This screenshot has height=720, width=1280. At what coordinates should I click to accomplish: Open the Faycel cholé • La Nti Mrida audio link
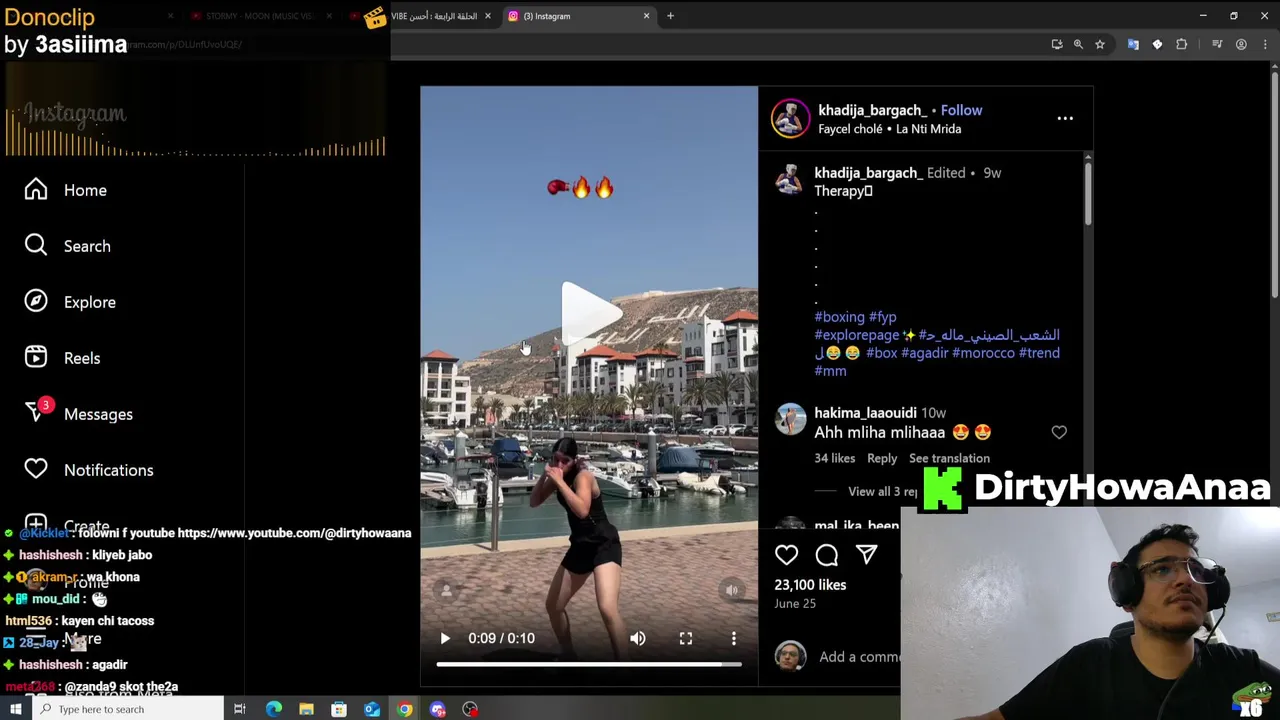click(889, 129)
